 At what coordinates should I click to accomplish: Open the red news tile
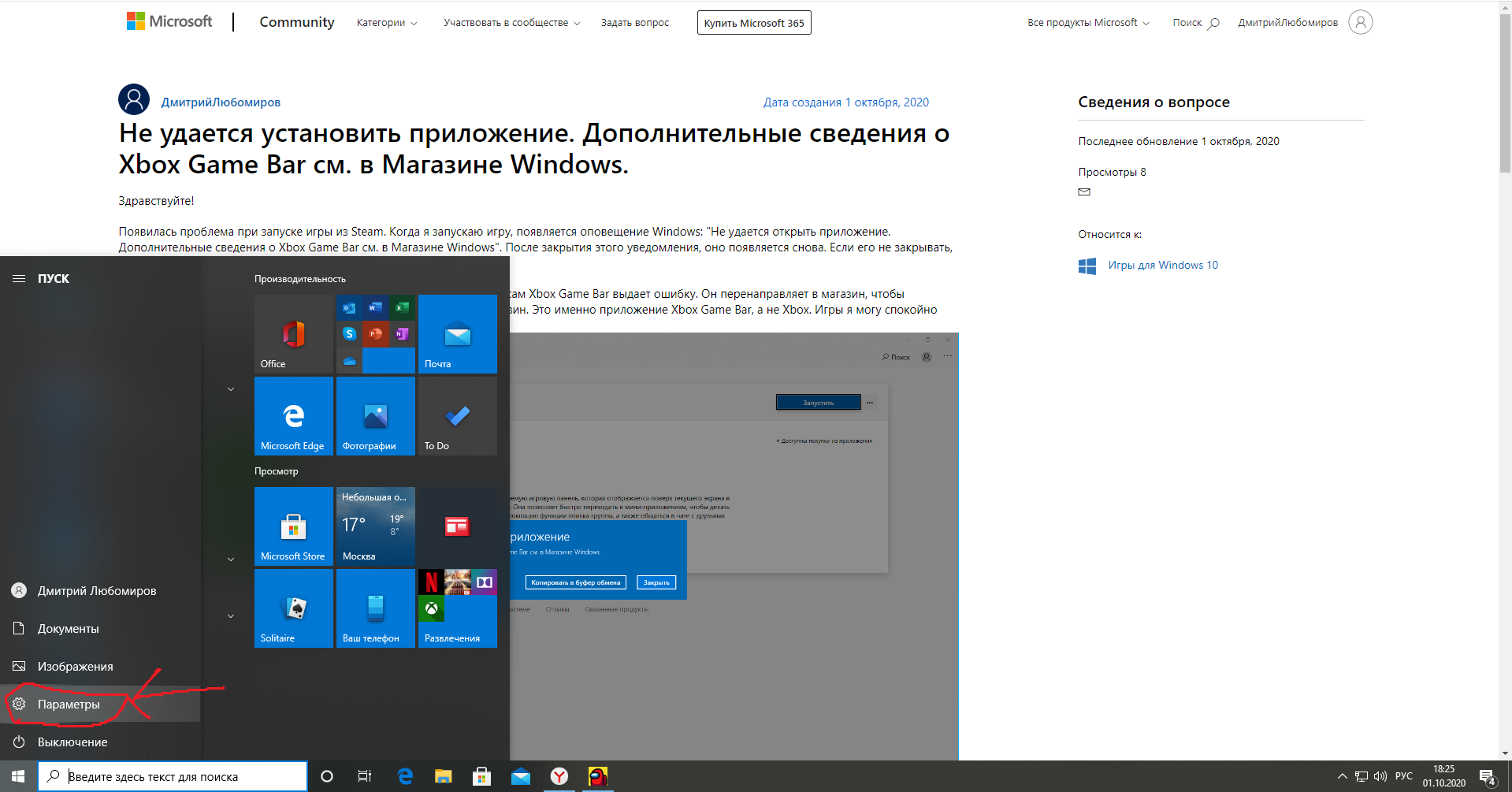[458, 526]
